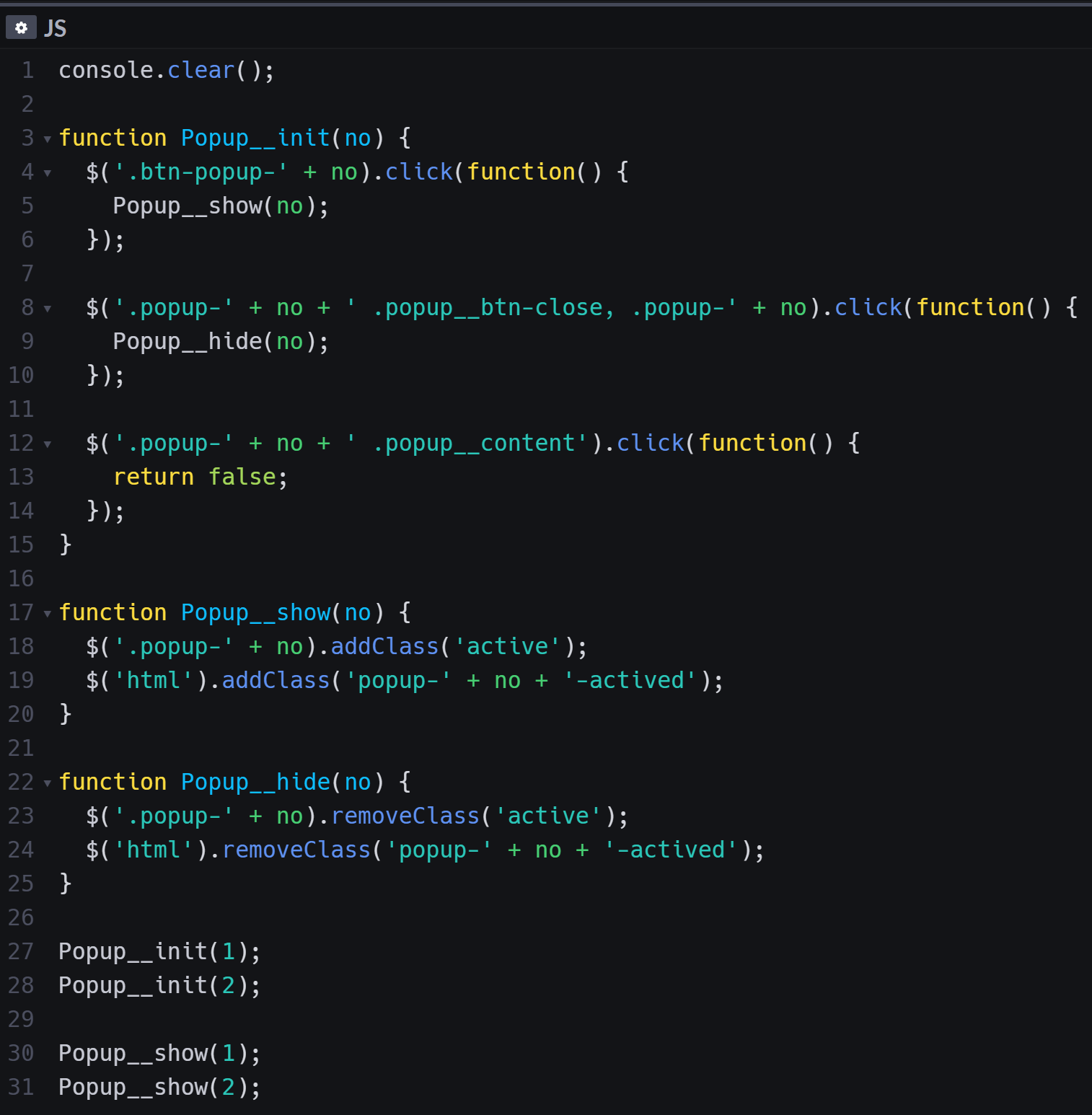This screenshot has height=1115, width=1092.
Task: Click 'Popup__show' function name on line 17
Action: (x=255, y=612)
